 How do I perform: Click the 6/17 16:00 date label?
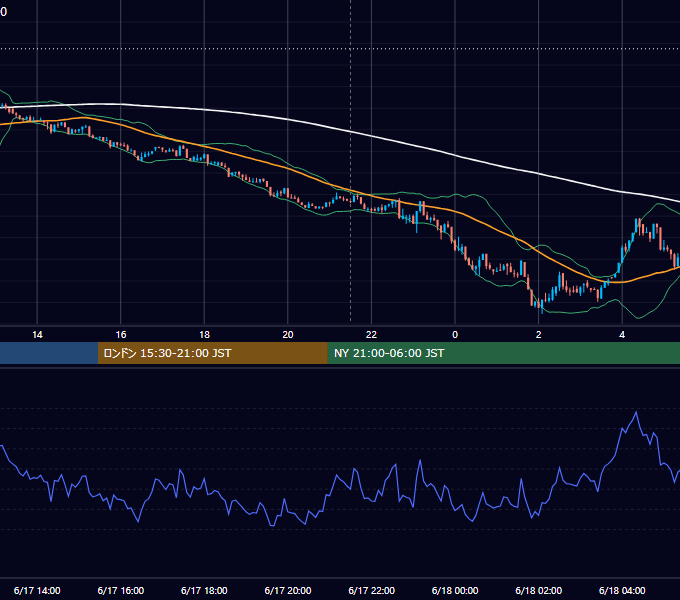(x=121, y=590)
